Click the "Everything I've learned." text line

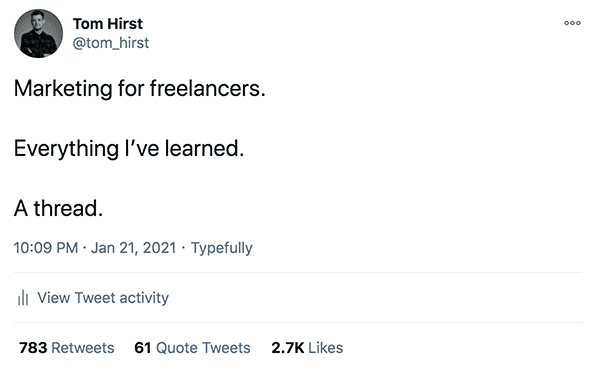[x=129, y=148]
